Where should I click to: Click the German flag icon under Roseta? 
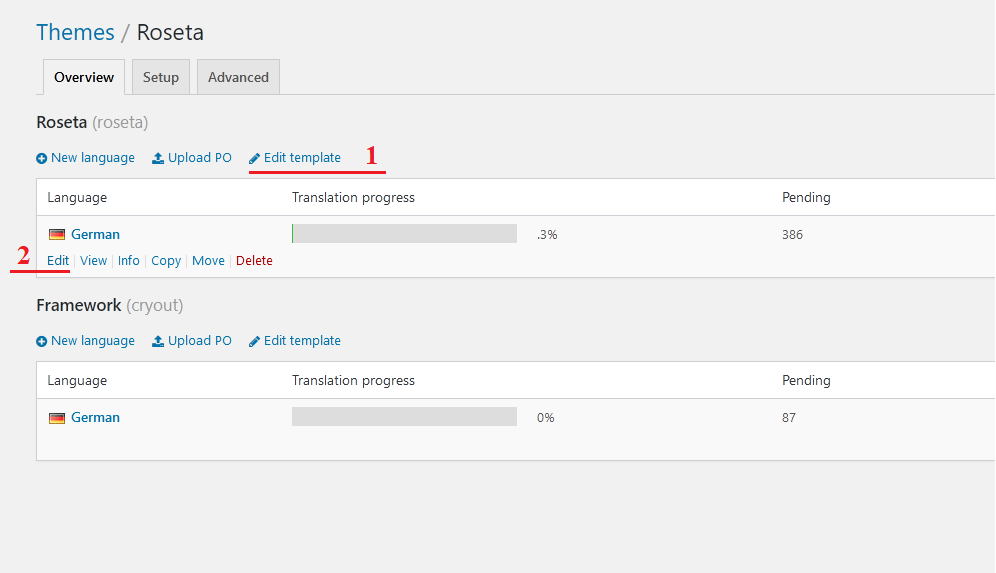pyautogui.click(x=57, y=234)
